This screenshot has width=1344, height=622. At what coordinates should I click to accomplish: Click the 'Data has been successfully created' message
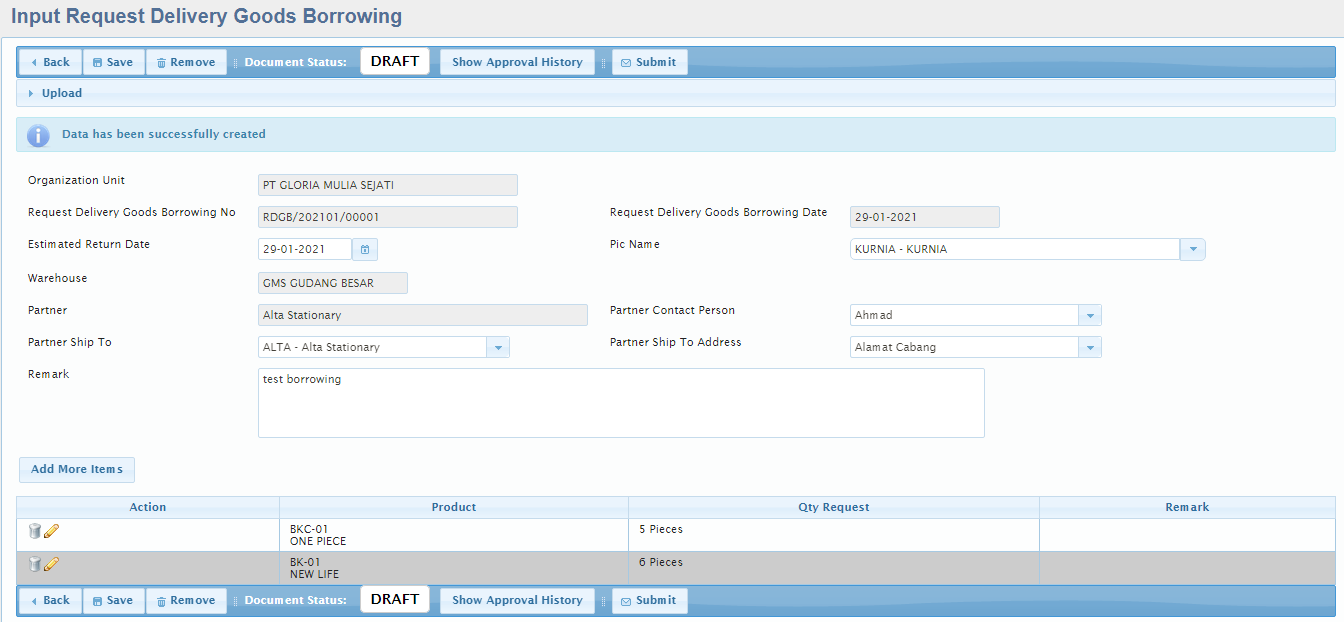click(164, 134)
